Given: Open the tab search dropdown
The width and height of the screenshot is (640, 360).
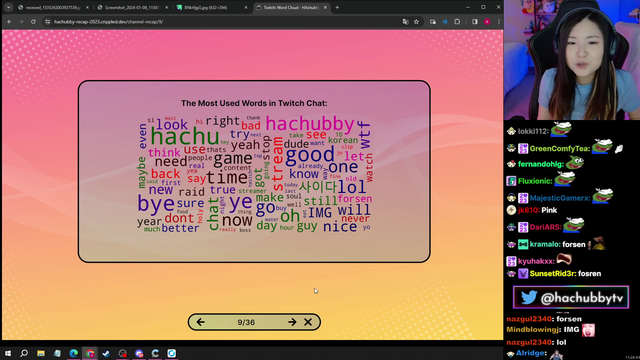Looking at the screenshot, I should tap(9, 7).
